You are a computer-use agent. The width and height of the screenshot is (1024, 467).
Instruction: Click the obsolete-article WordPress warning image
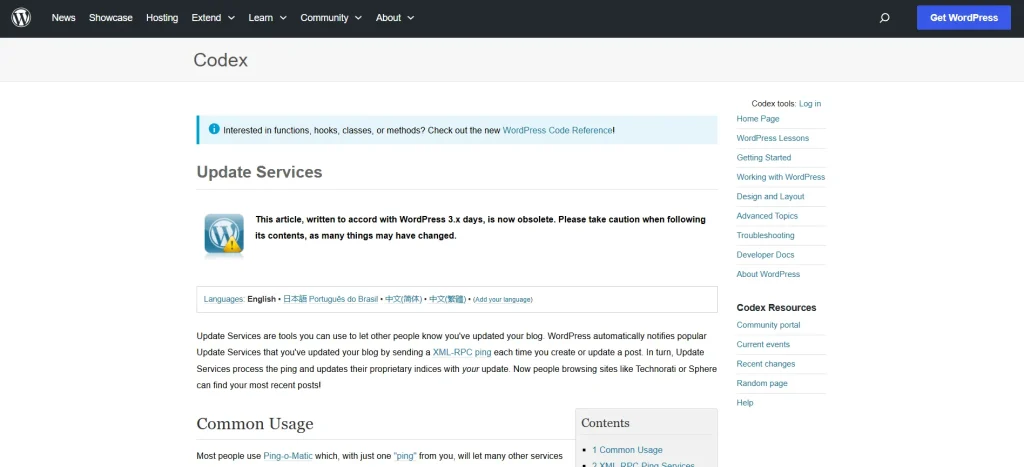click(x=224, y=234)
